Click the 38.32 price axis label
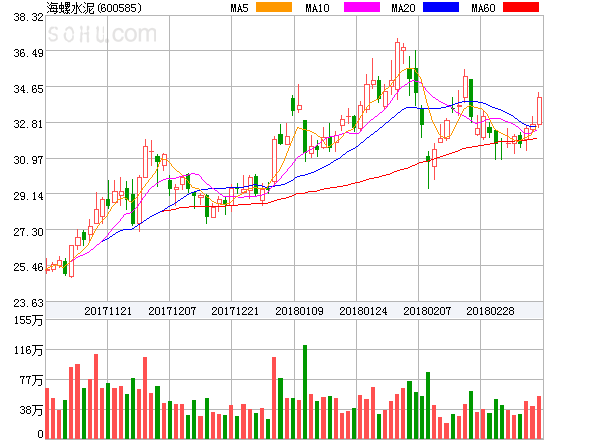 click(x=28, y=17)
